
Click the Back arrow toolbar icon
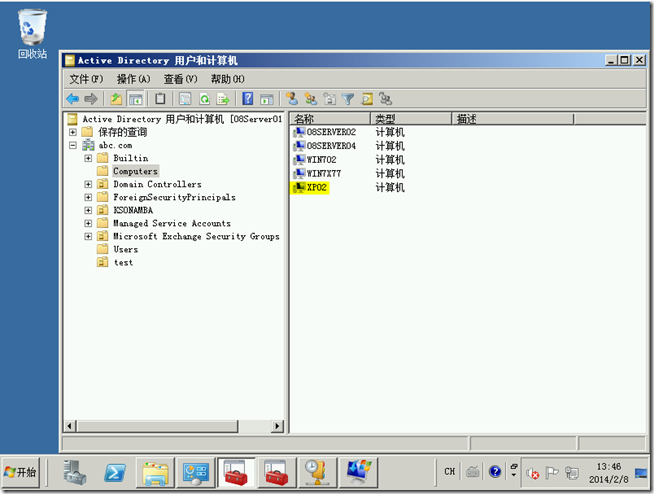(x=73, y=99)
